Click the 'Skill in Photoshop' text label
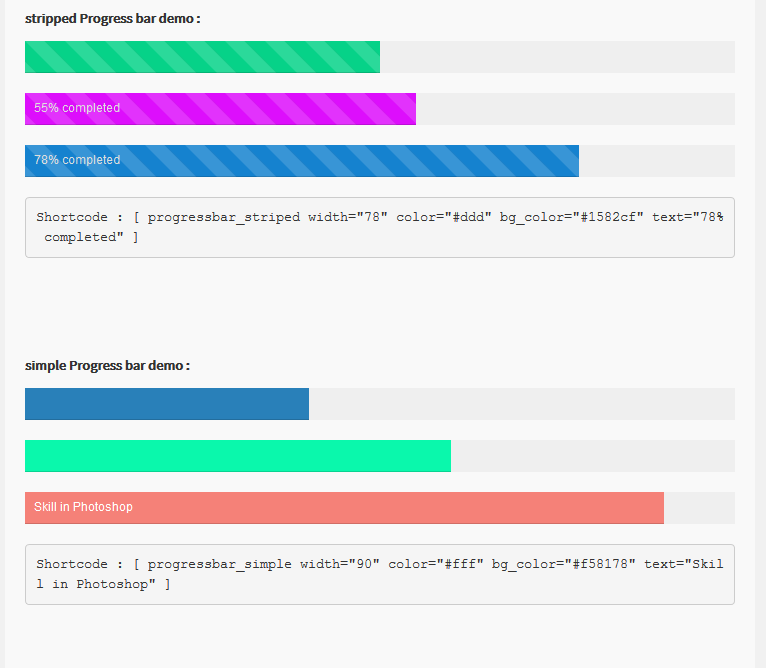This screenshot has height=668, width=766. click(83, 507)
